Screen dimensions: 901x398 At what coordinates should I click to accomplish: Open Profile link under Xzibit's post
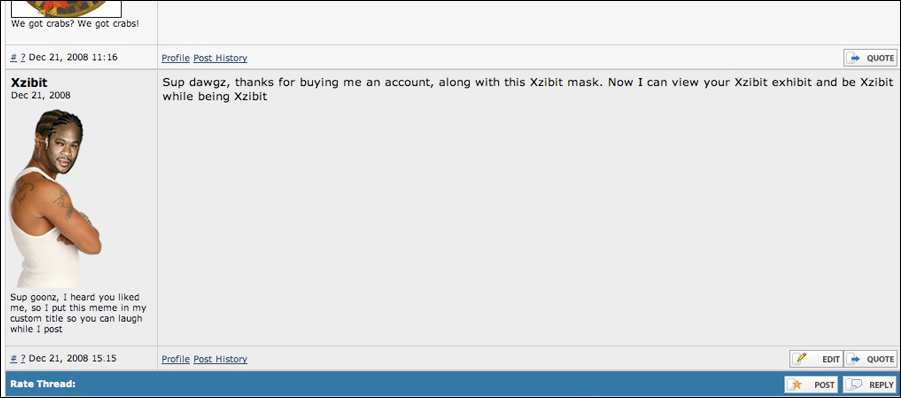[175, 359]
